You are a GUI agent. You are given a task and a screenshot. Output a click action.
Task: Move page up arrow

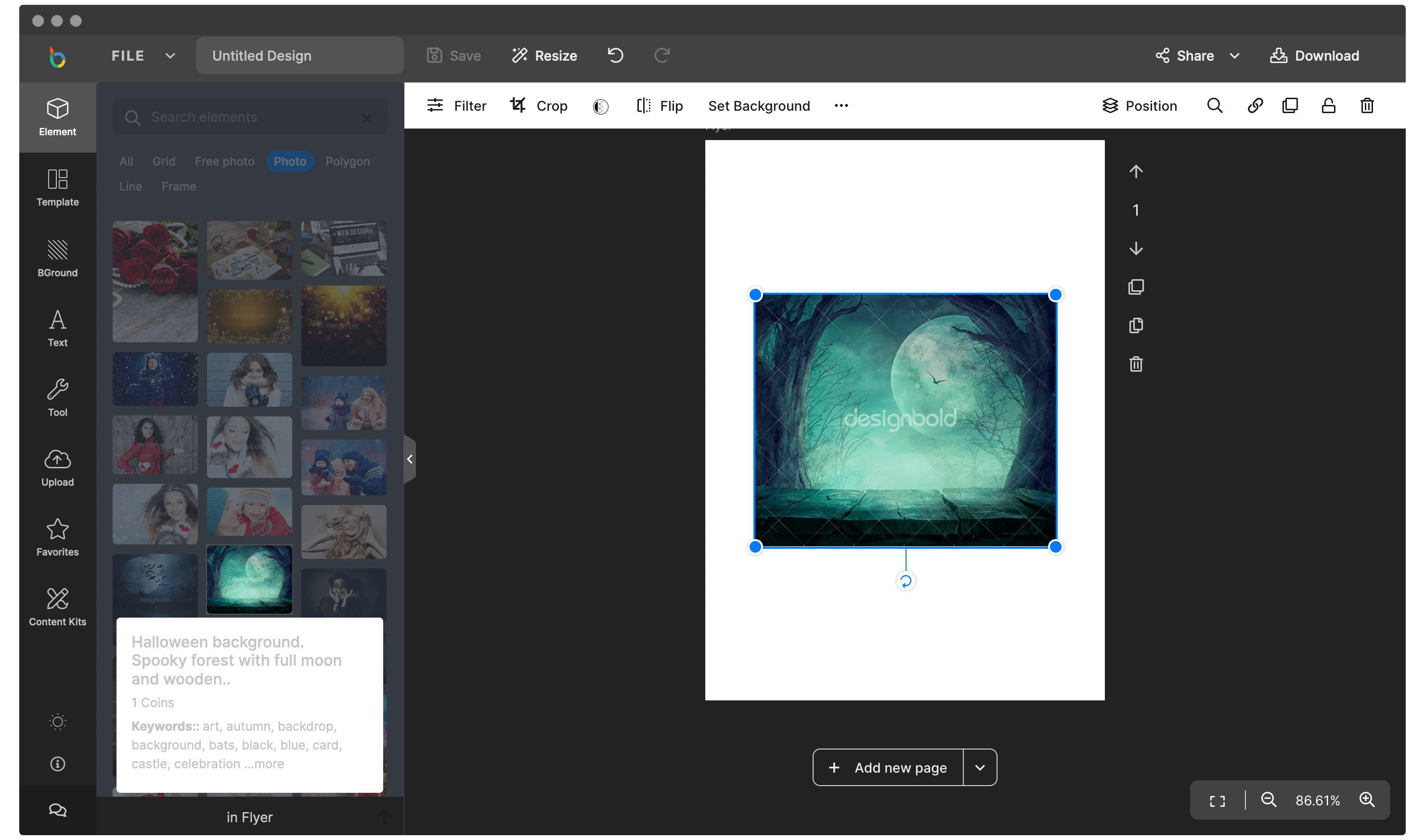tap(1136, 171)
